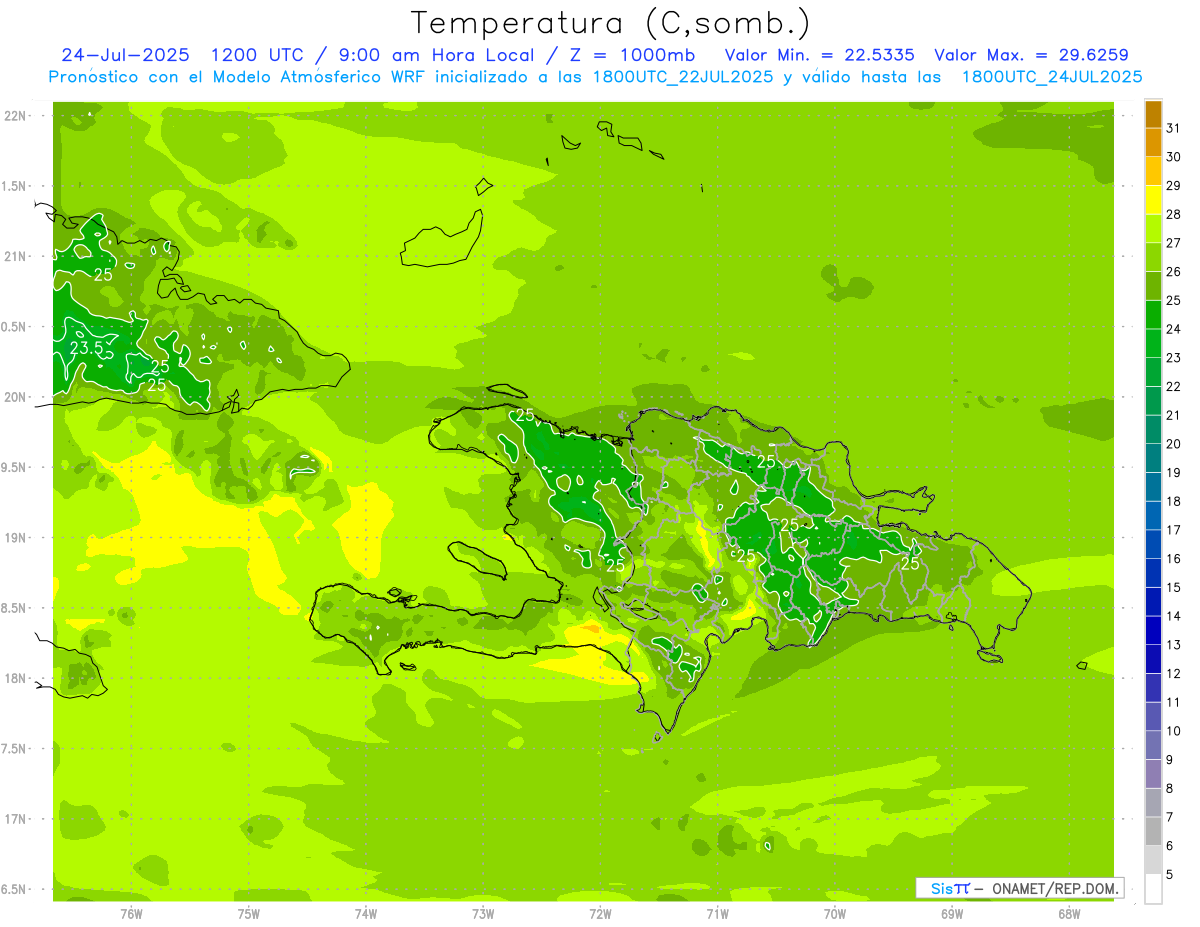The height and width of the screenshot is (927, 1200).
Task: Click the '73W' longitude axis label
Action: (483, 914)
